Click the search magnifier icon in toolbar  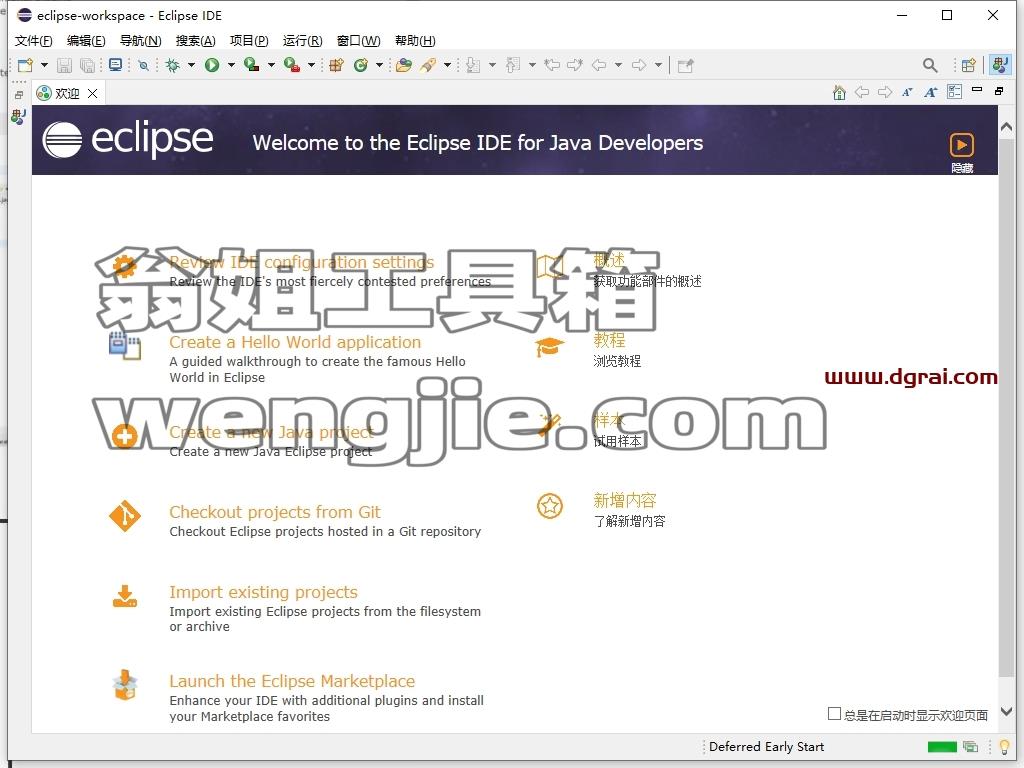point(930,65)
